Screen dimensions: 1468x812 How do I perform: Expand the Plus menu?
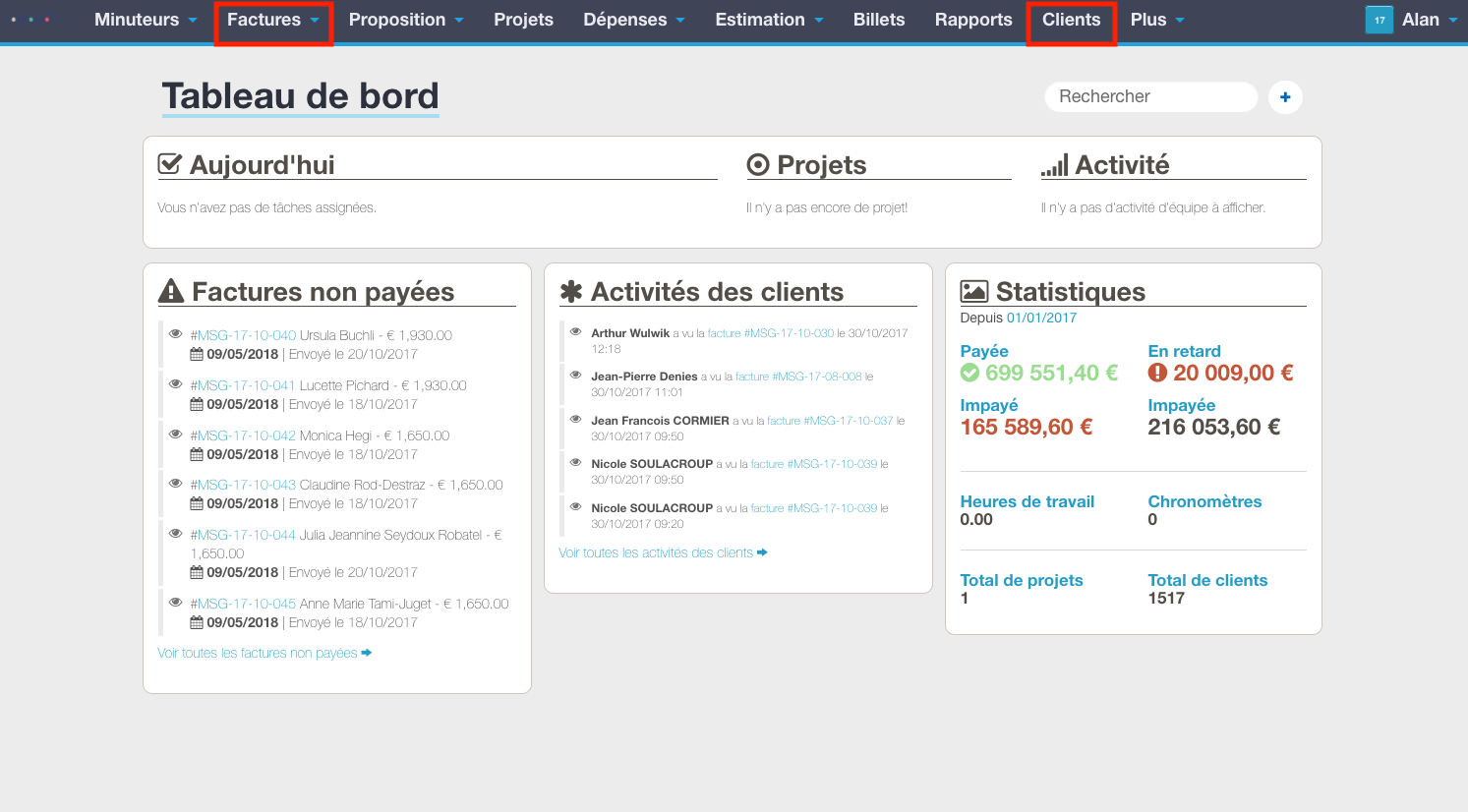pos(1157,20)
